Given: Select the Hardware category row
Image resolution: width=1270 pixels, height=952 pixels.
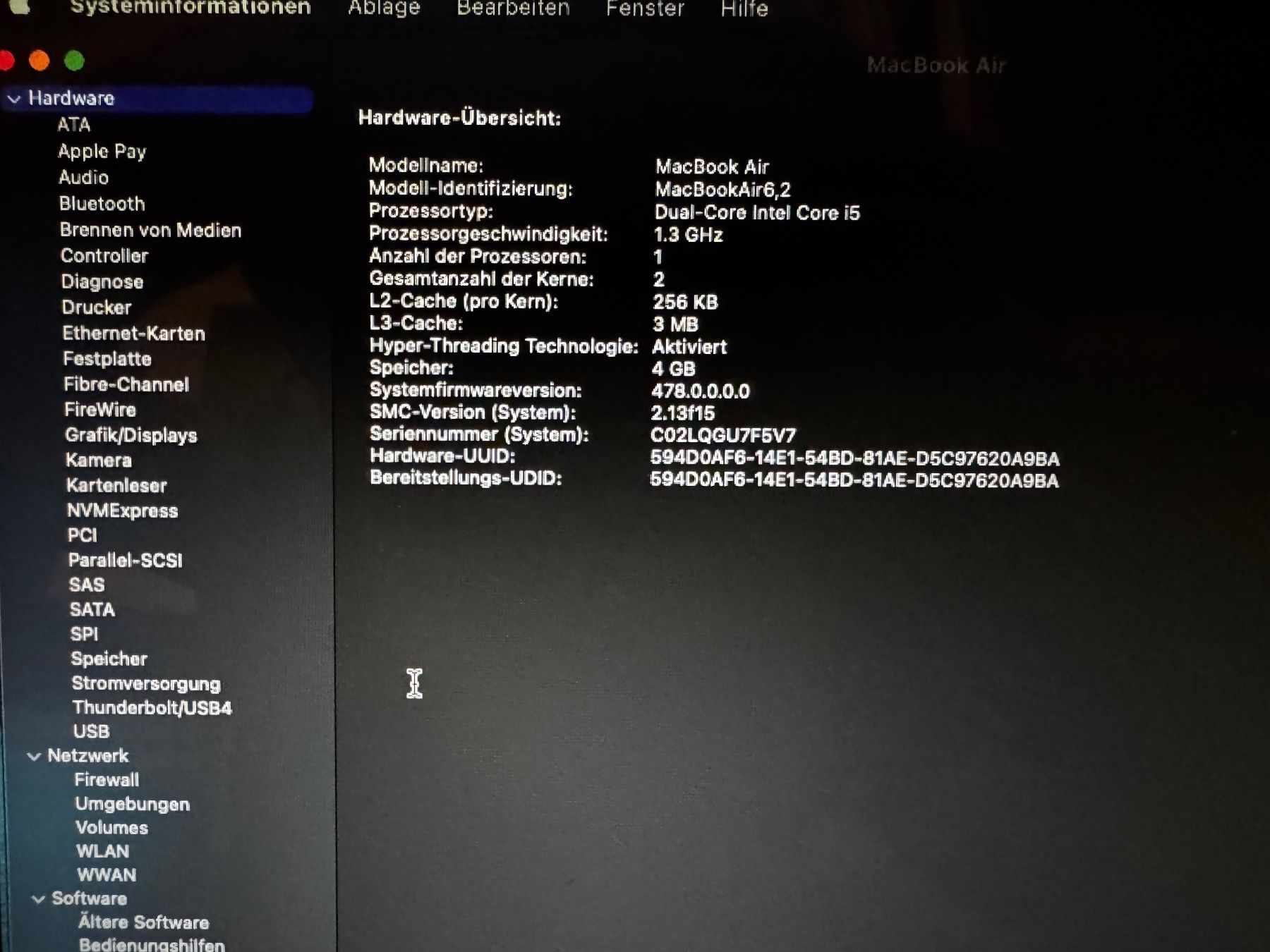Looking at the screenshot, I should (x=157, y=99).
